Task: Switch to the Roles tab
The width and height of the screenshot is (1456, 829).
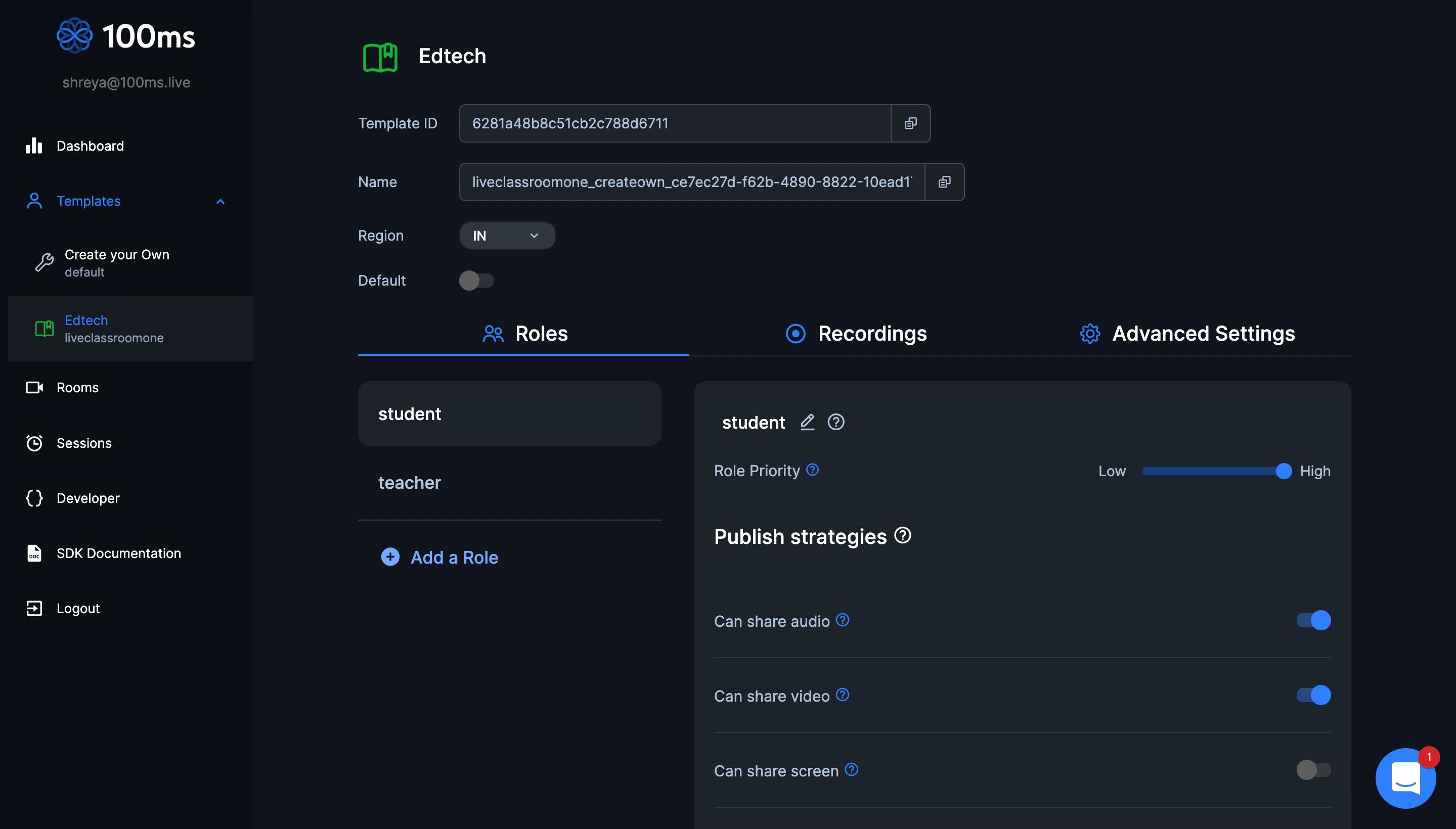Action: tap(523, 334)
